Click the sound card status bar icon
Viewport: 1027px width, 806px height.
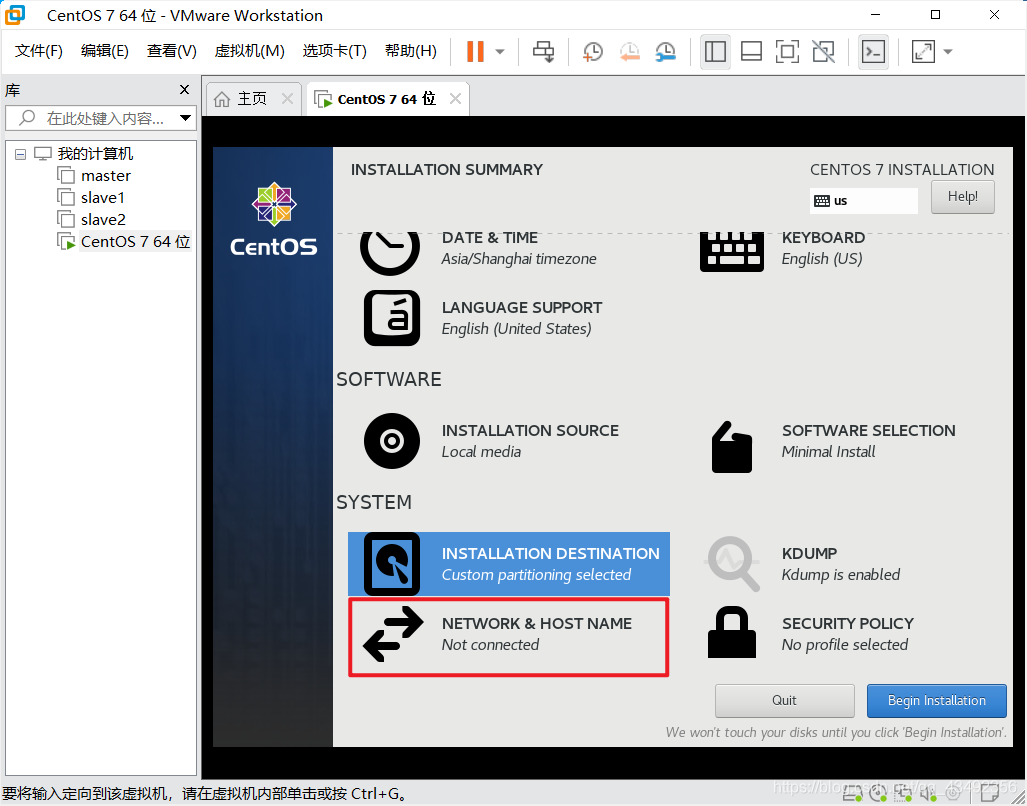927,794
